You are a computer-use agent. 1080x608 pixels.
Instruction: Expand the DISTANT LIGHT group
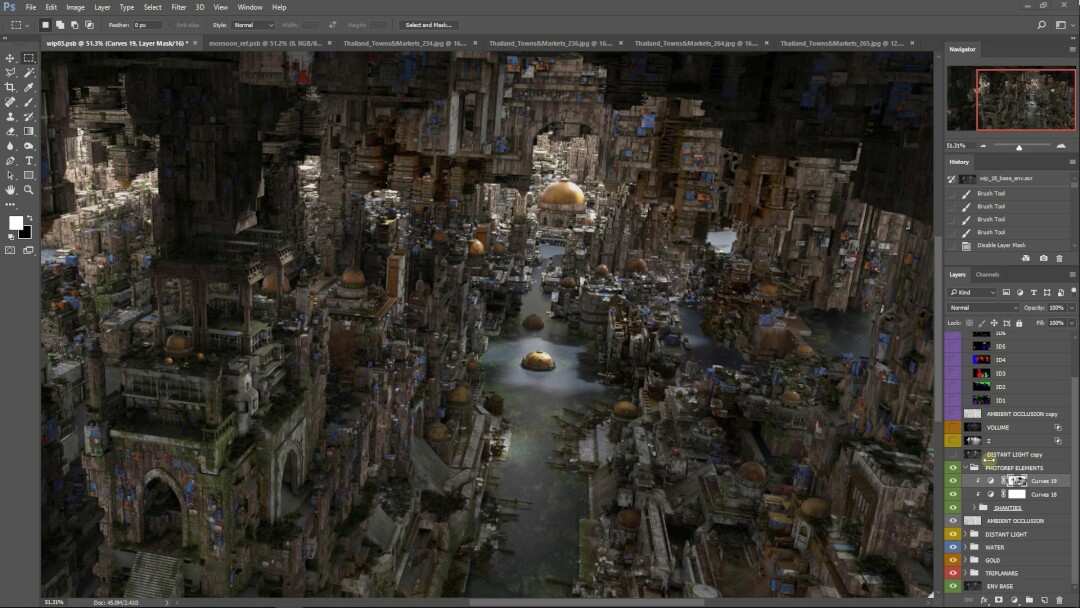[x=966, y=534]
